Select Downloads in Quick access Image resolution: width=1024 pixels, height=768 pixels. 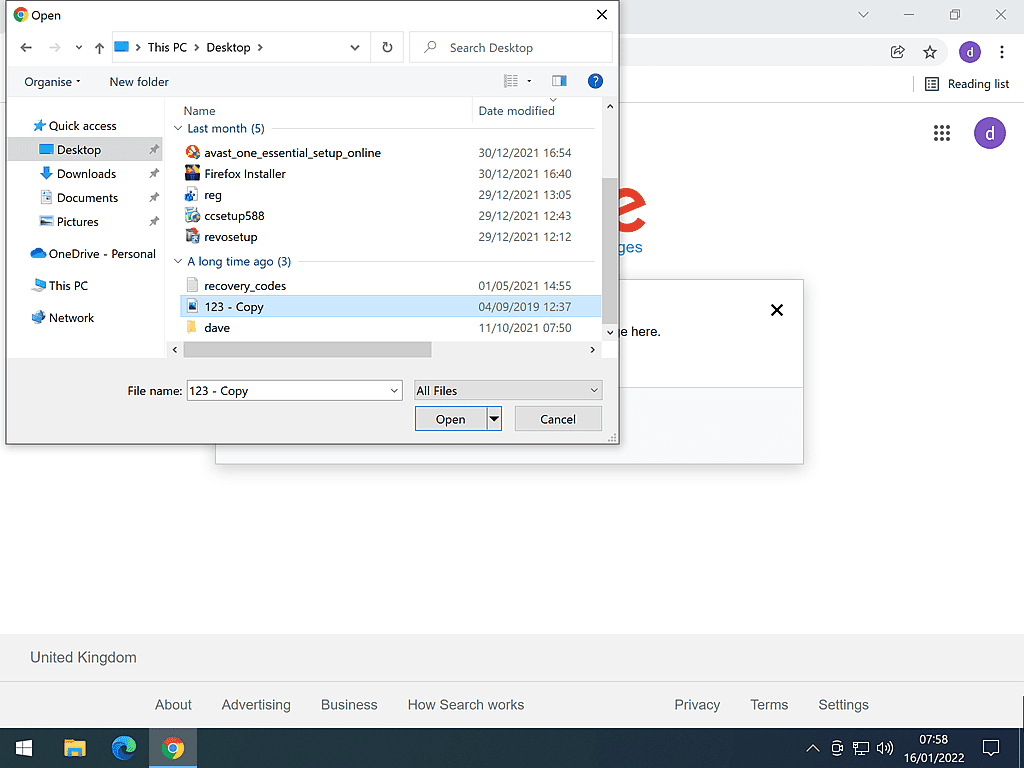pyautogui.click(x=86, y=174)
